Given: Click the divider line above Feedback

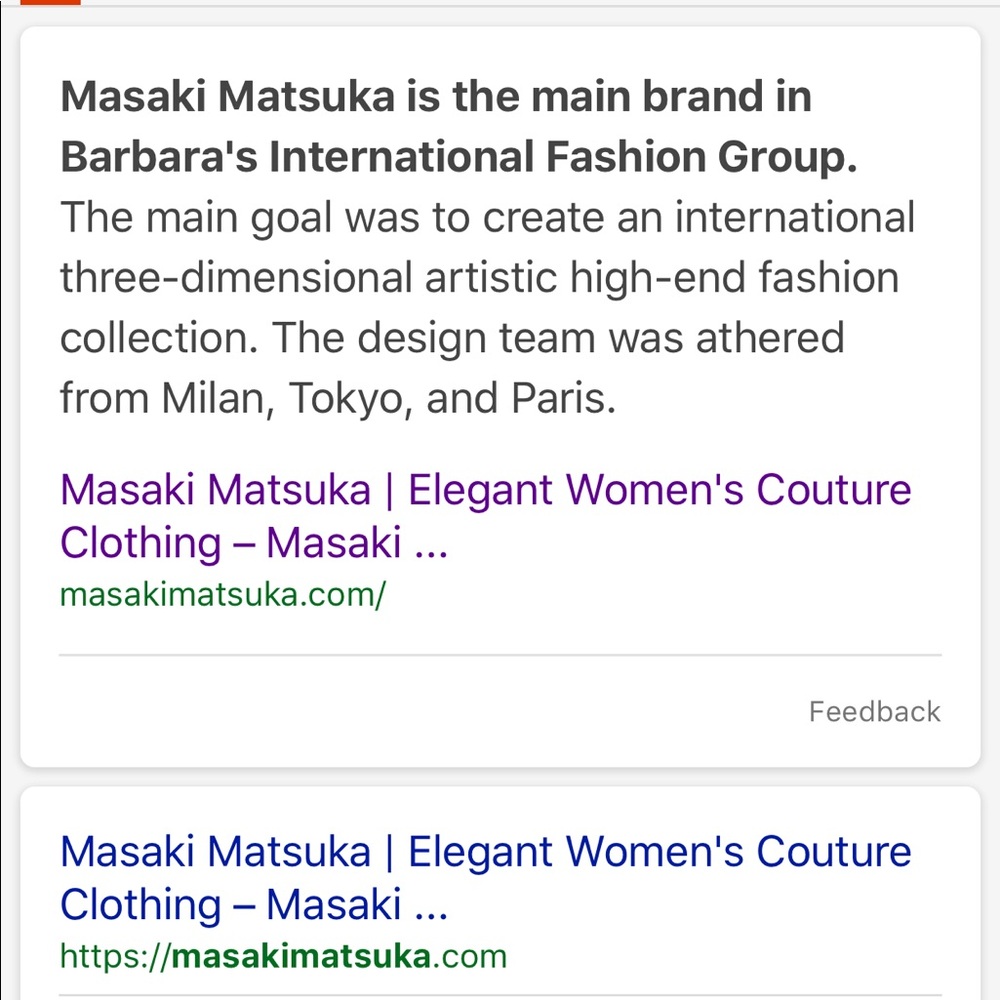Looking at the screenshot, I should tap(500, 654).
